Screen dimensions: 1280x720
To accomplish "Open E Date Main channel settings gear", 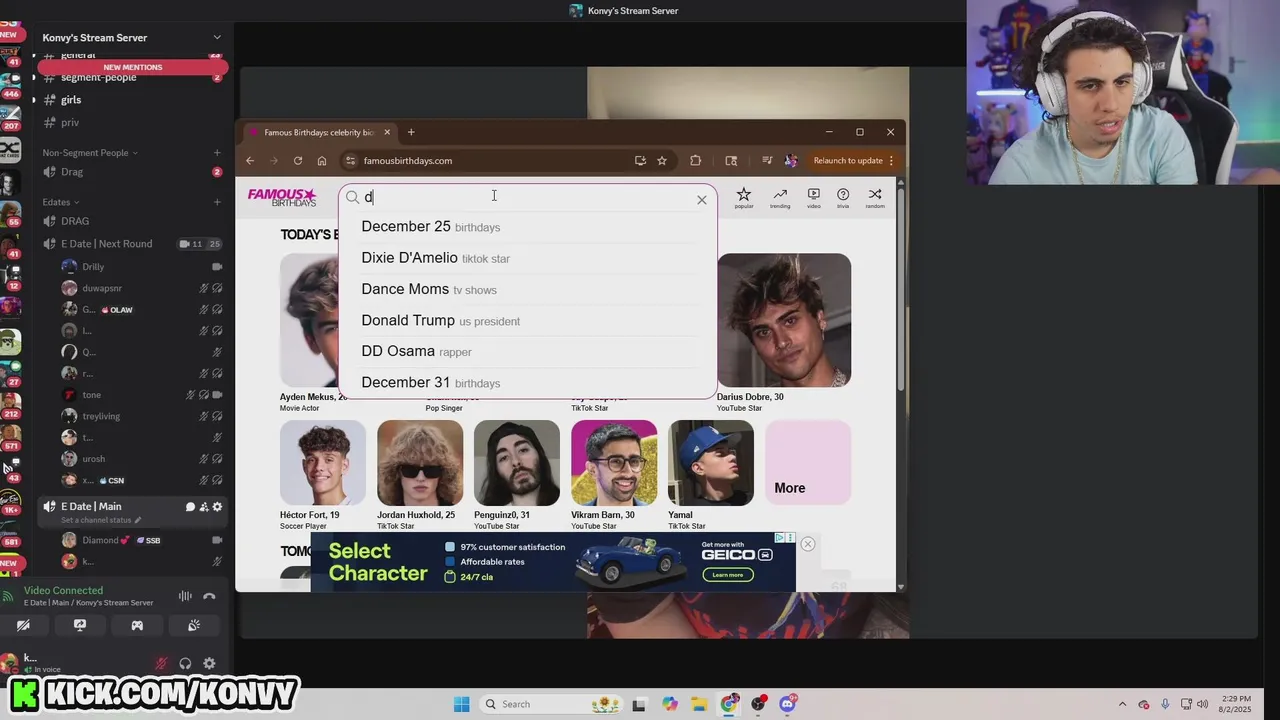I will click(x=217, y=507).
